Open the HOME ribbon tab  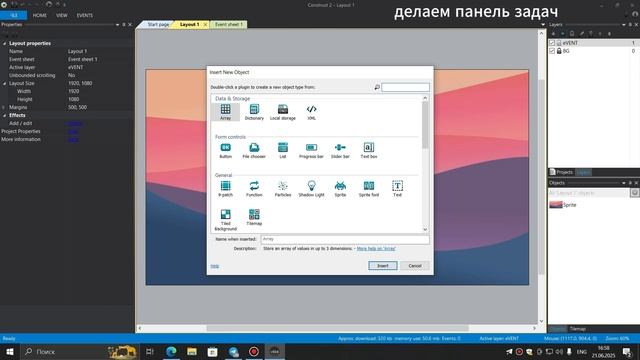[x=40, y=16]
